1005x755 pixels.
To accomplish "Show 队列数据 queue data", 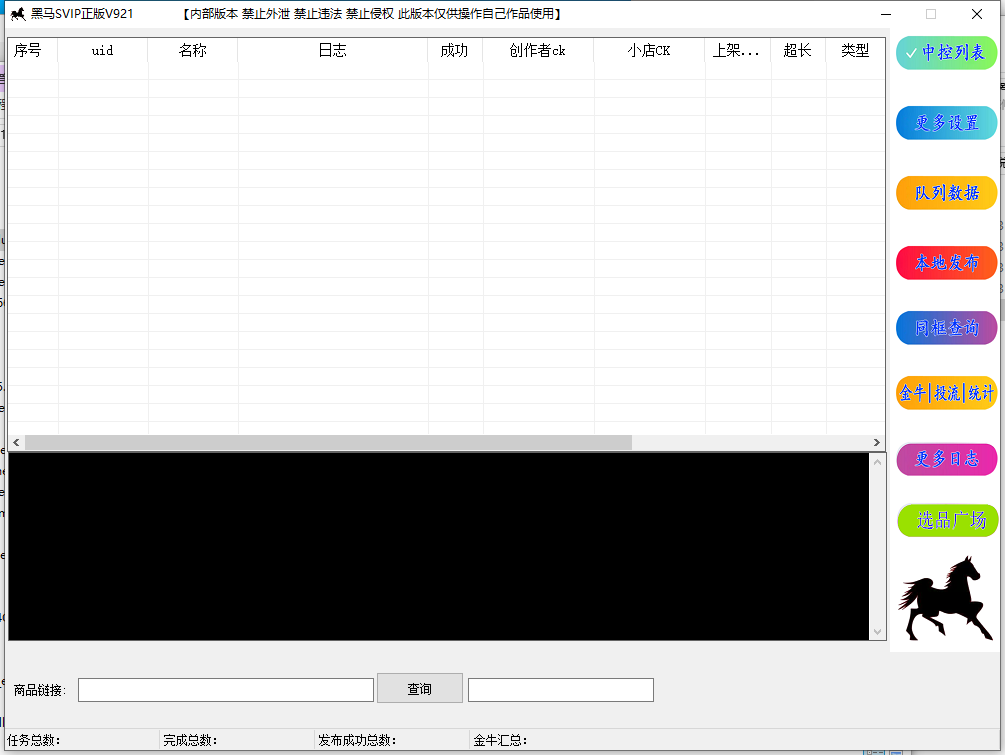I will tap(946, 192).
